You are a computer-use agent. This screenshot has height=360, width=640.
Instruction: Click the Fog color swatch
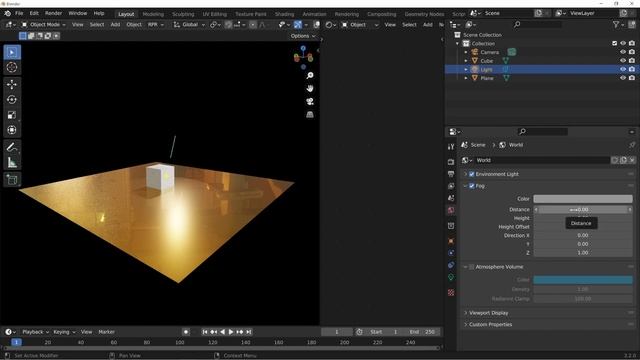583,199
